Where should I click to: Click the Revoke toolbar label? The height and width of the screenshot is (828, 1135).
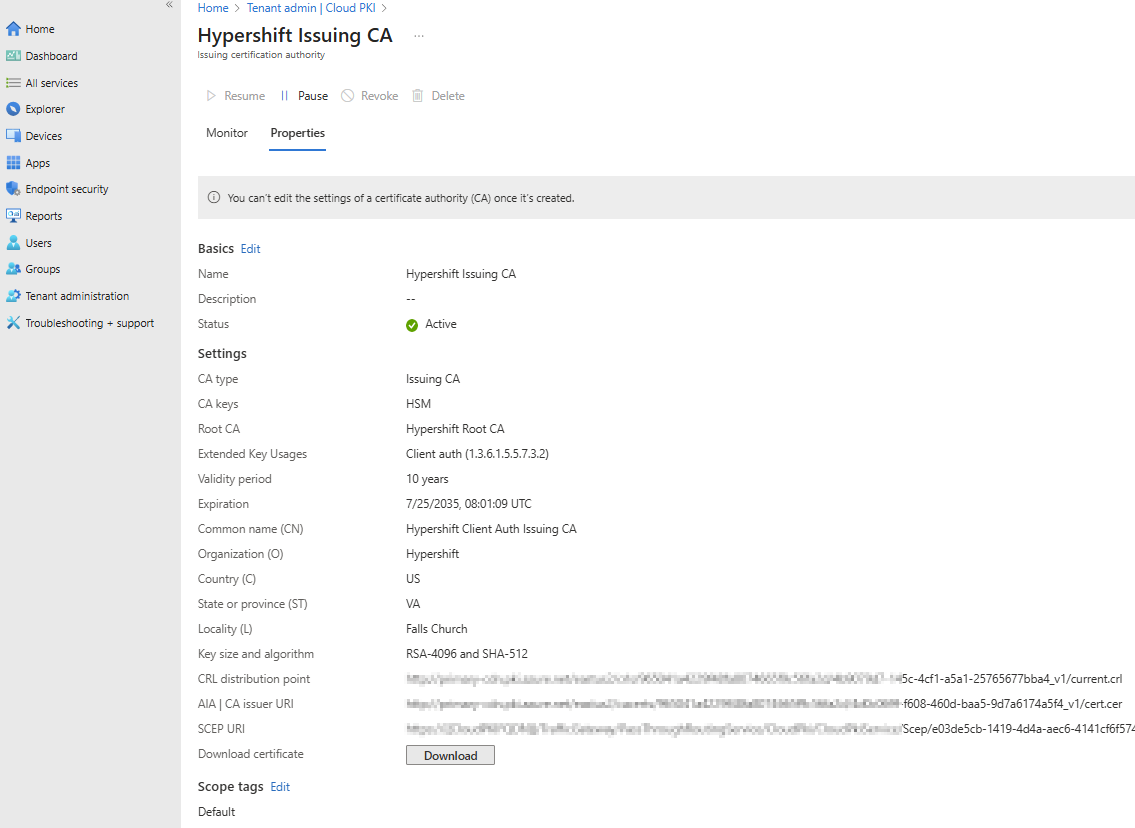[x=379, y=96]
